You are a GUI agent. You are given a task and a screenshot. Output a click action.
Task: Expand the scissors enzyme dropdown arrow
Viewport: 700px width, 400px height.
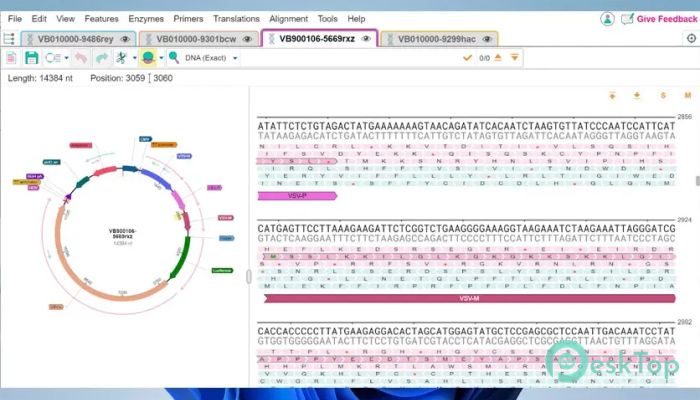point(134,58)
